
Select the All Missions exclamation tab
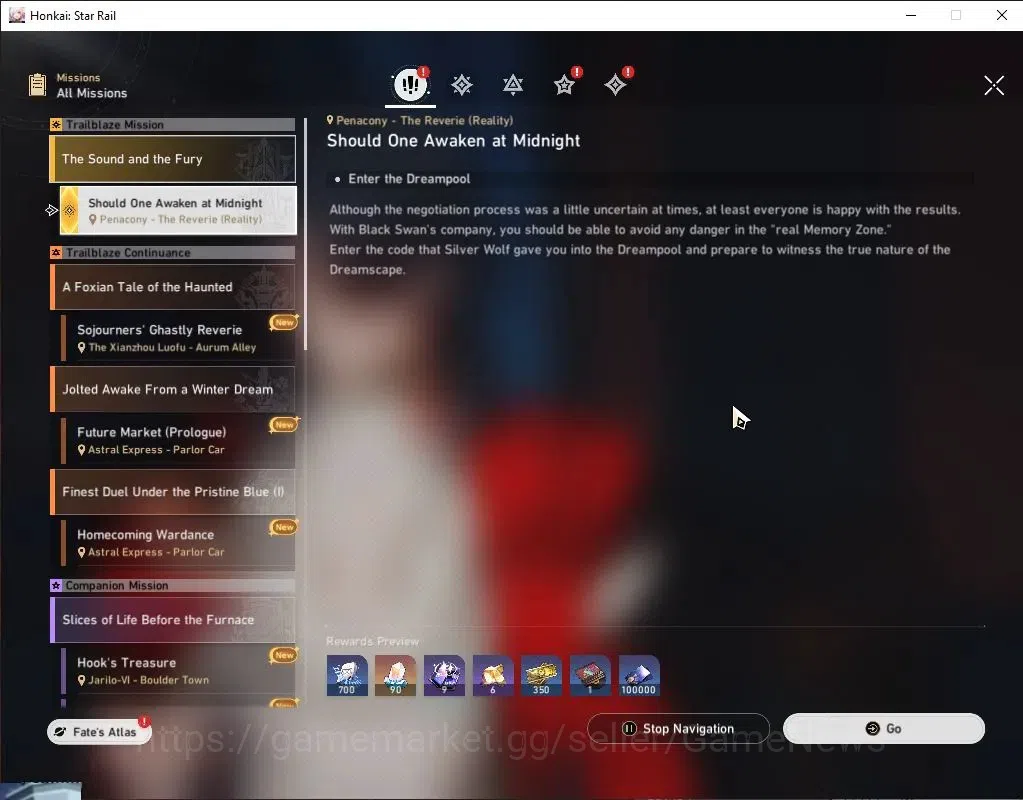pyautogui.click(x=410, y=84)
